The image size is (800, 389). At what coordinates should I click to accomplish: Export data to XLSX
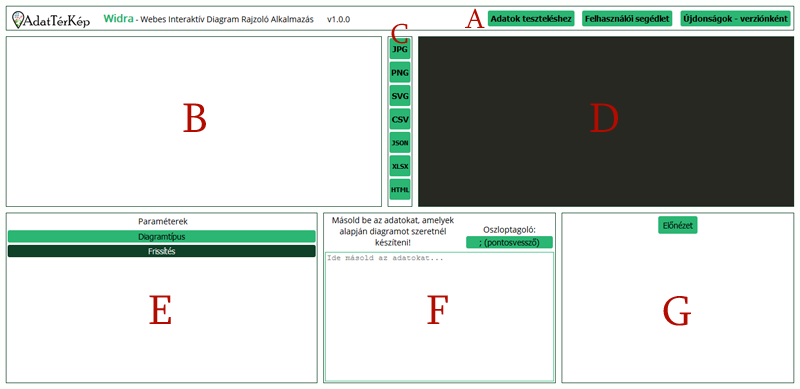tap(400, 166)
